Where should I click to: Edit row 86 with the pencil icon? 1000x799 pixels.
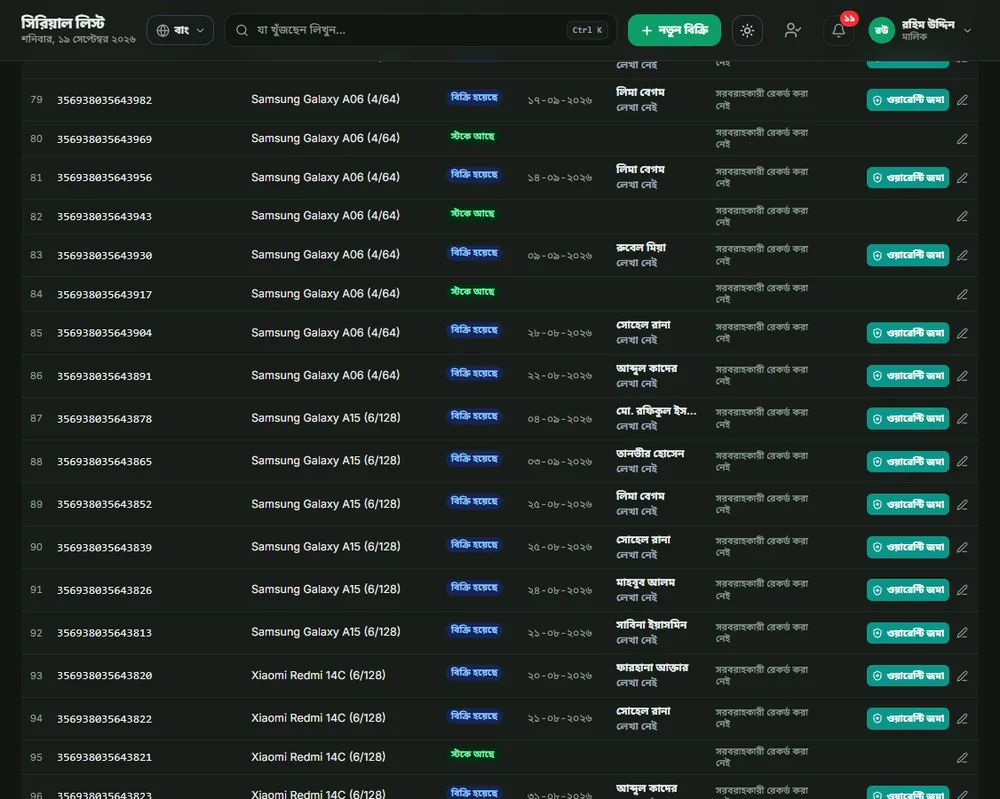pyautogui.click(x=962, y=376)
